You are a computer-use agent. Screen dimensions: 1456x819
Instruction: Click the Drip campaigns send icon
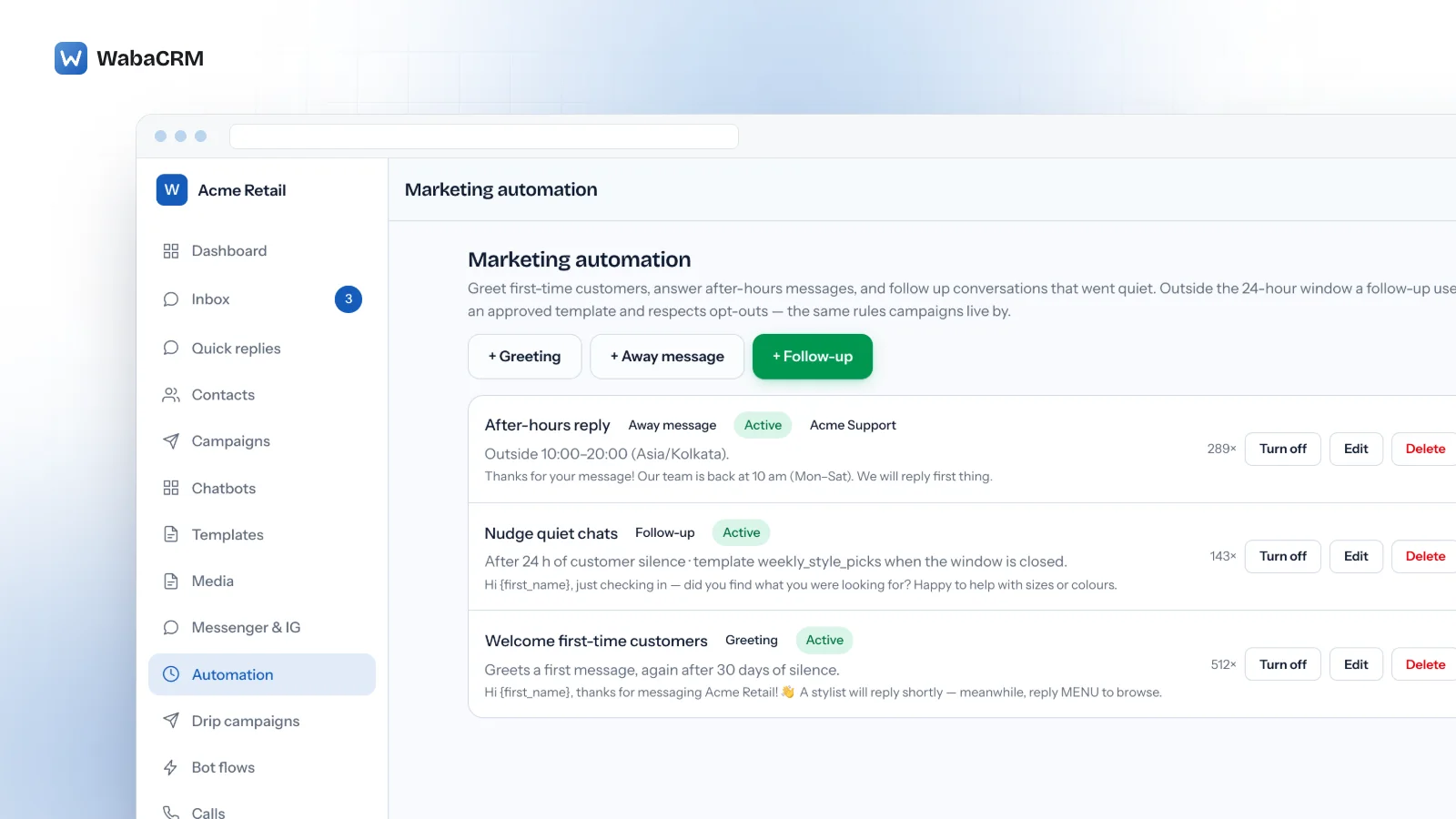(x=171, y=721)
